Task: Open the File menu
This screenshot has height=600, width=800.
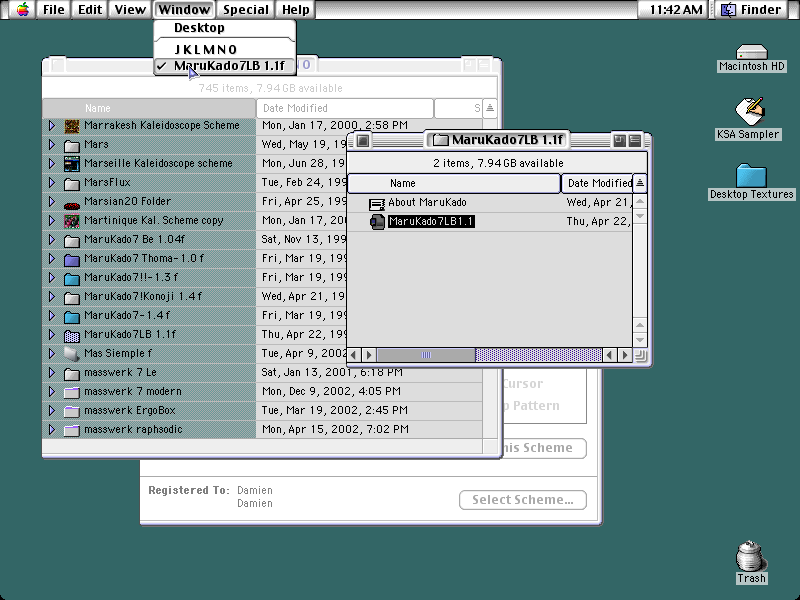Action: pyautogui.click(x=54, y=9)
